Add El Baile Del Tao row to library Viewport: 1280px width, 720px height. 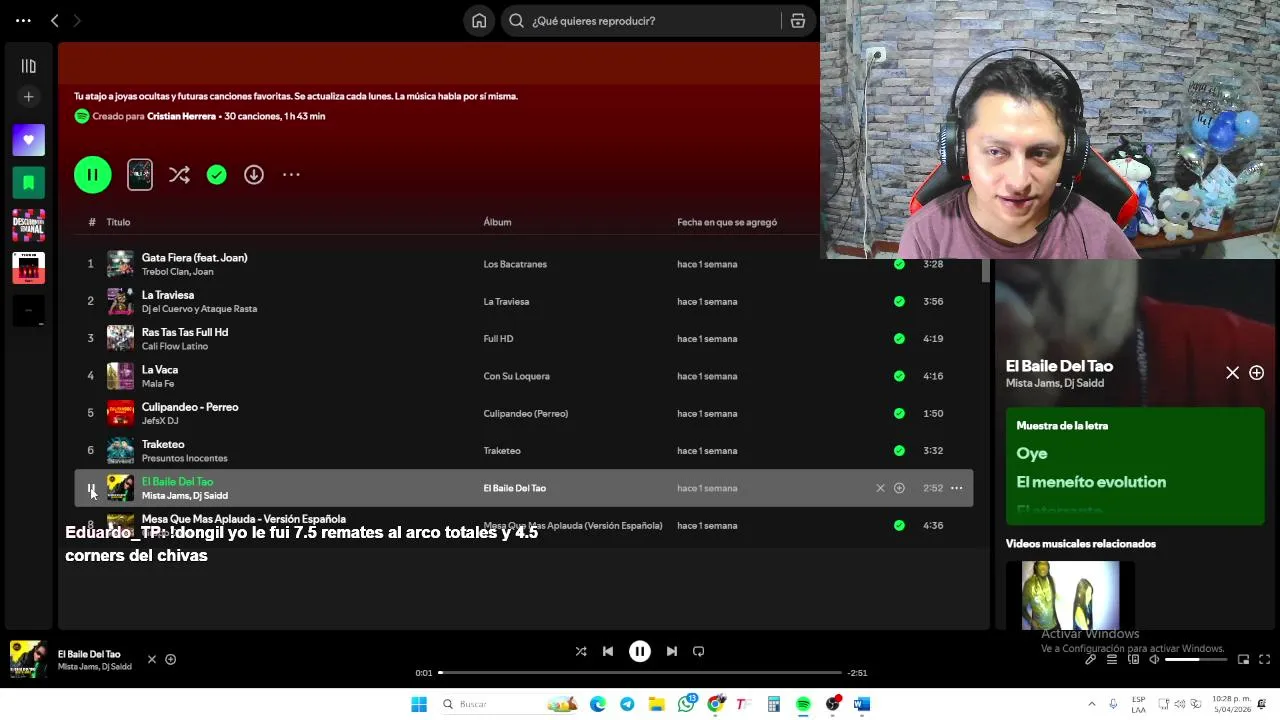coord(899,488)
